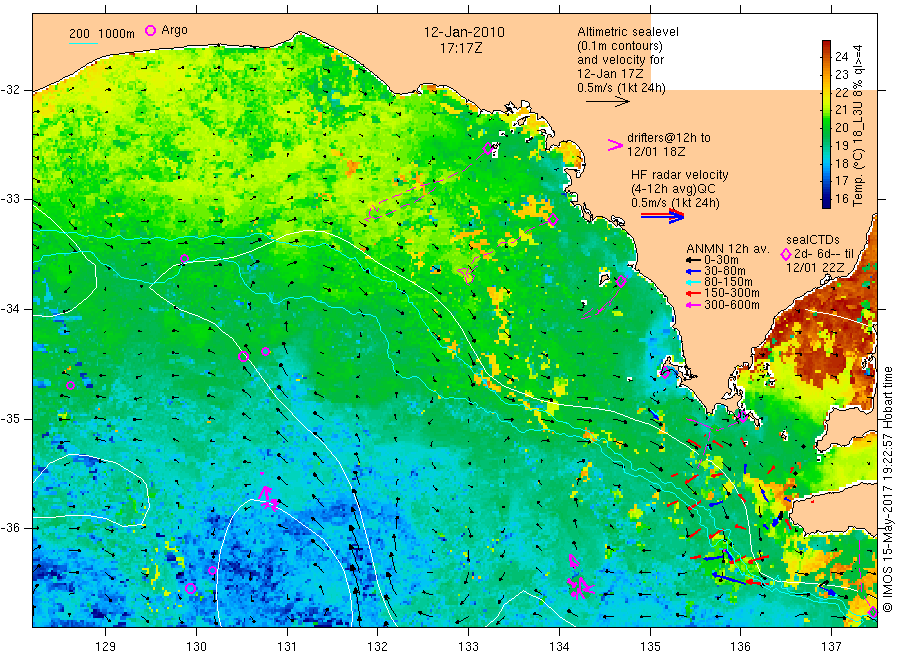
Task: Click the 'drifters@12h to' text
Action: 669,138
